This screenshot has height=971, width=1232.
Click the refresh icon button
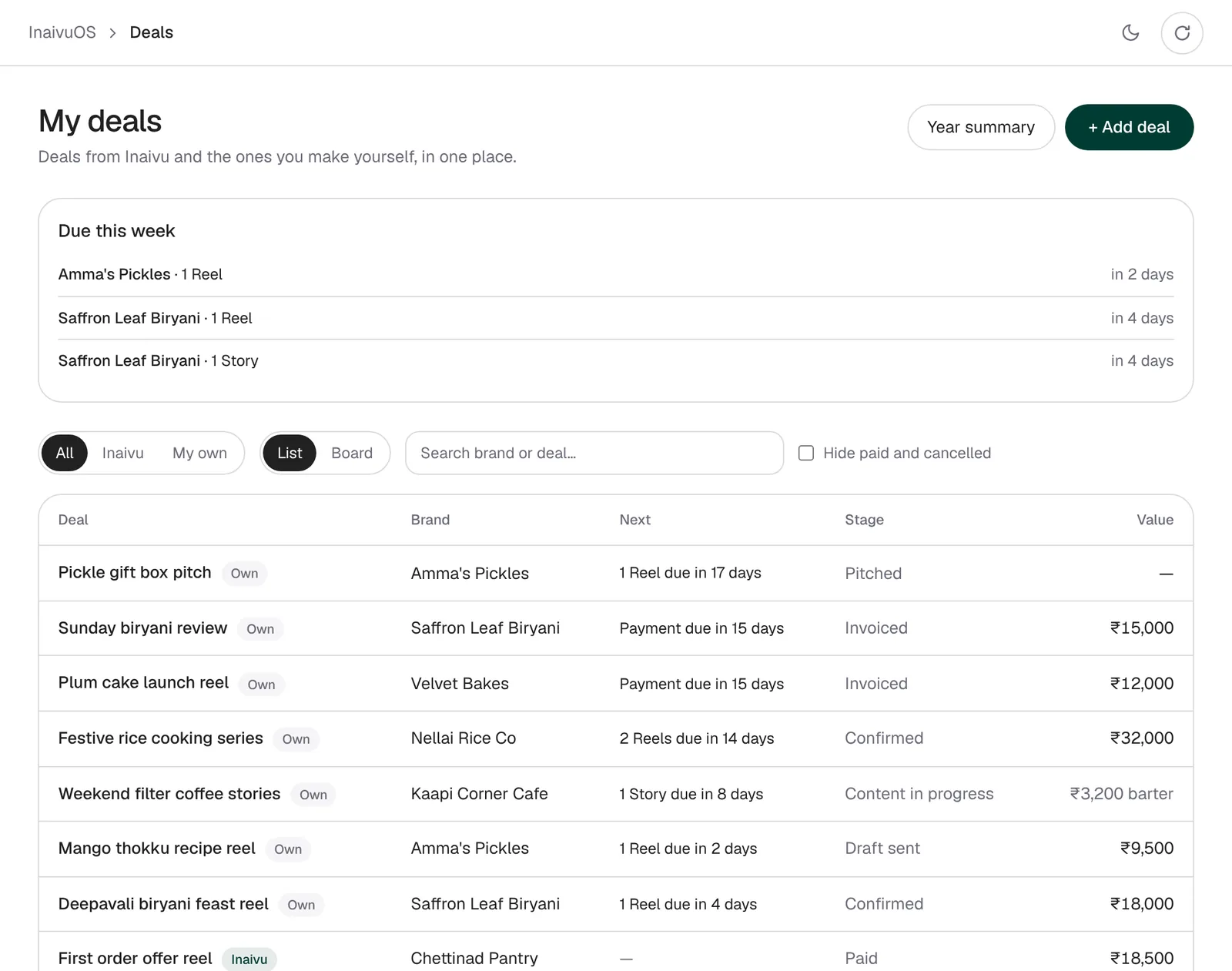tap(1182, 32)
